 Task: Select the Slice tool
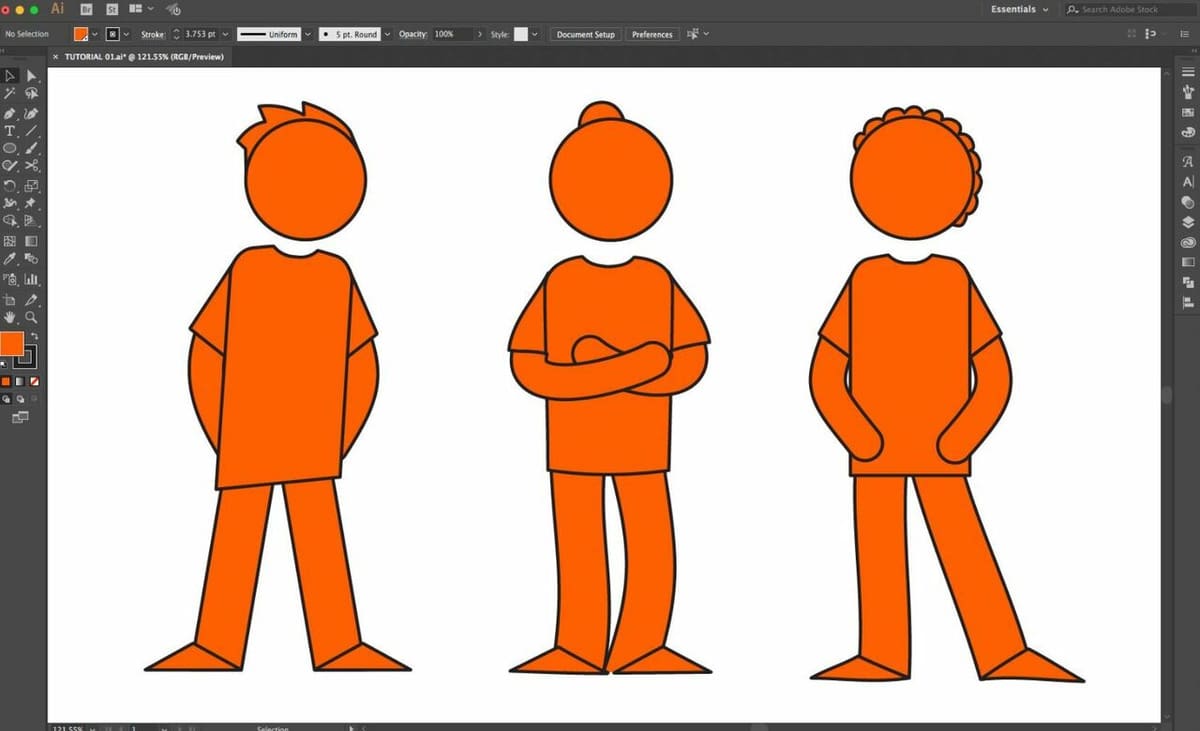(32, 299)
